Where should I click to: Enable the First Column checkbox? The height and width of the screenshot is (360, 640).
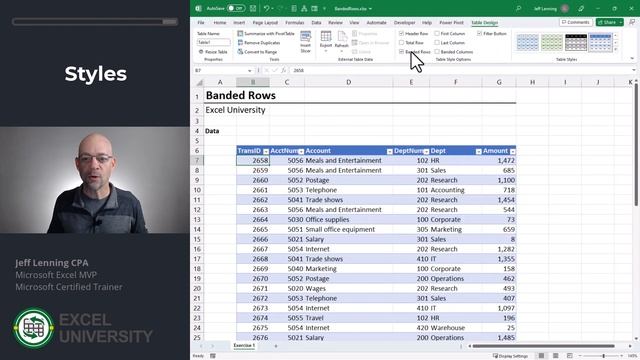(x=437, y=33)
